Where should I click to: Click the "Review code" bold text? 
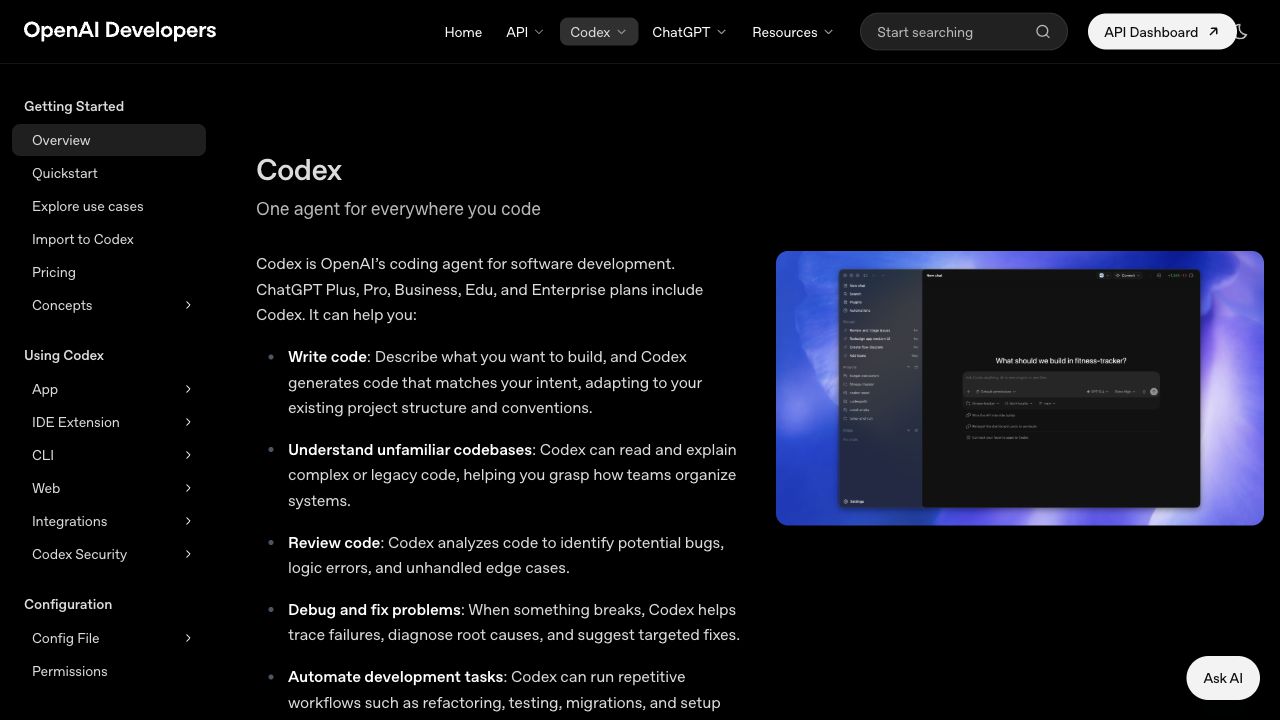334,543
